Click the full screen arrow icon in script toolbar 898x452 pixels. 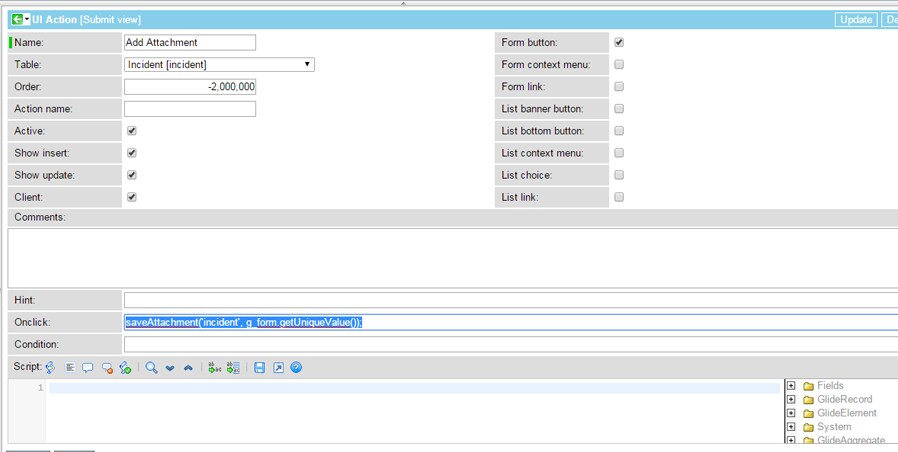coord(278,368)
